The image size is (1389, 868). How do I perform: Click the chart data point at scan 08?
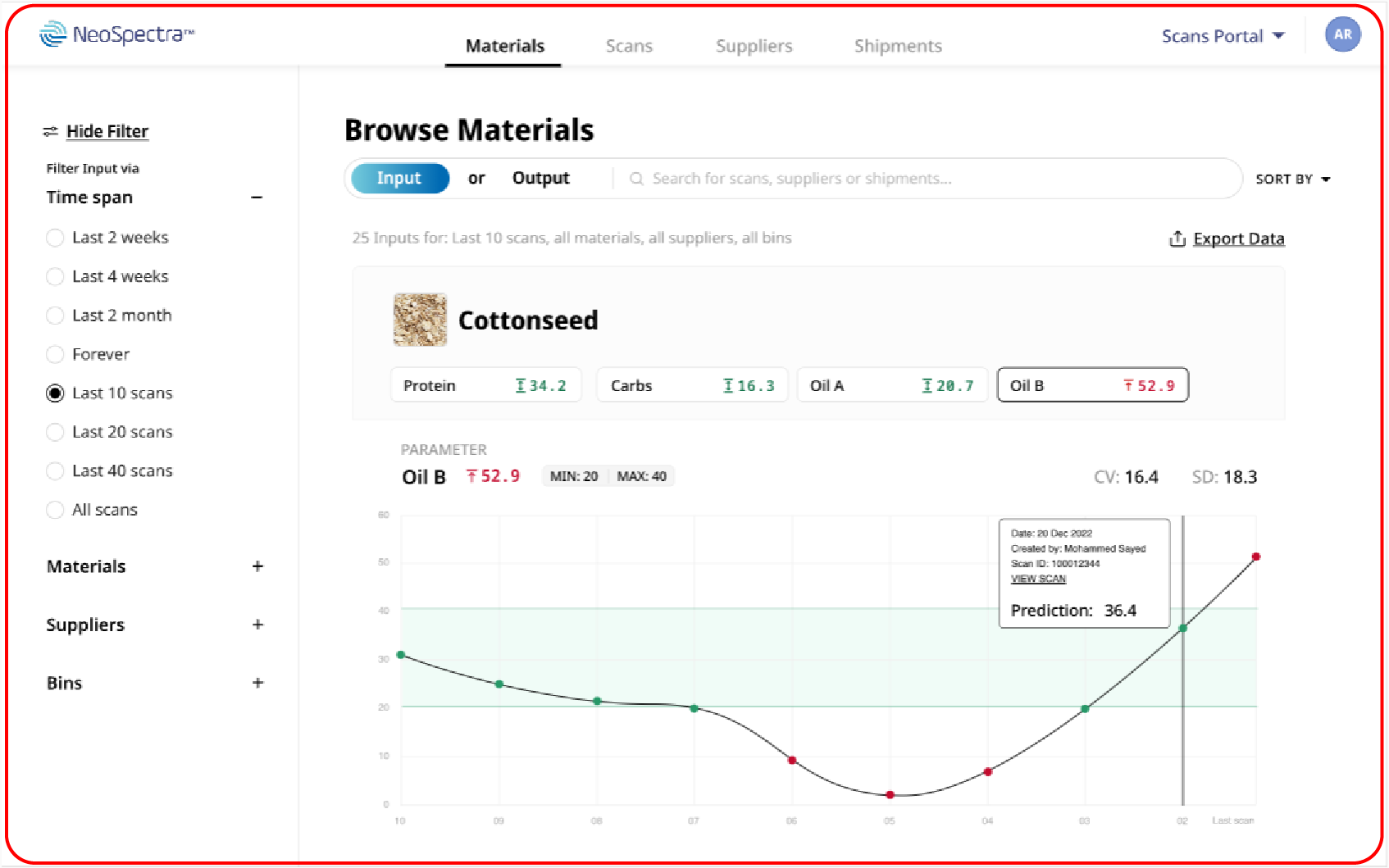[x=597, y=701]
